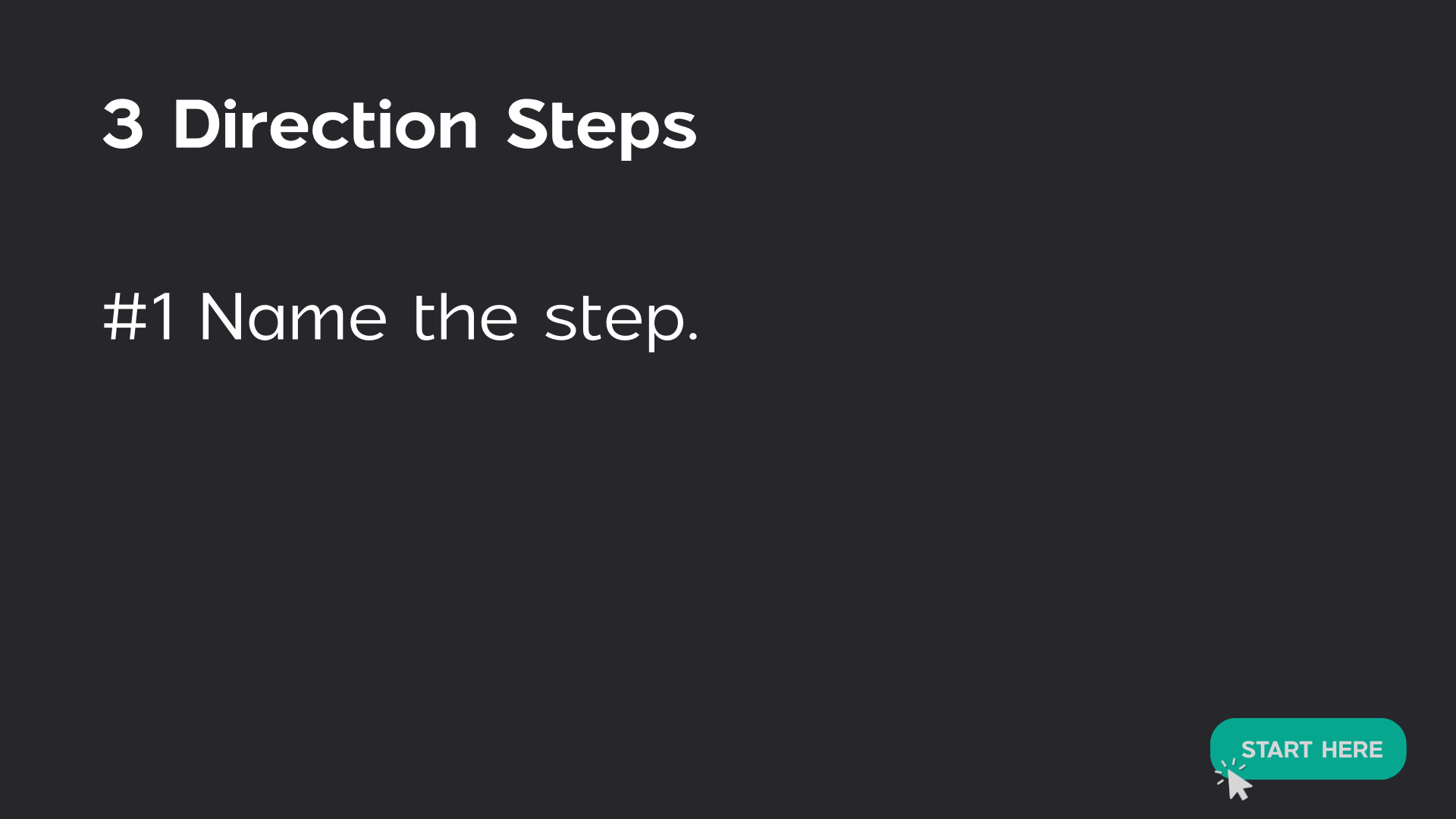Click the word "the" in step one

(465, 317)
